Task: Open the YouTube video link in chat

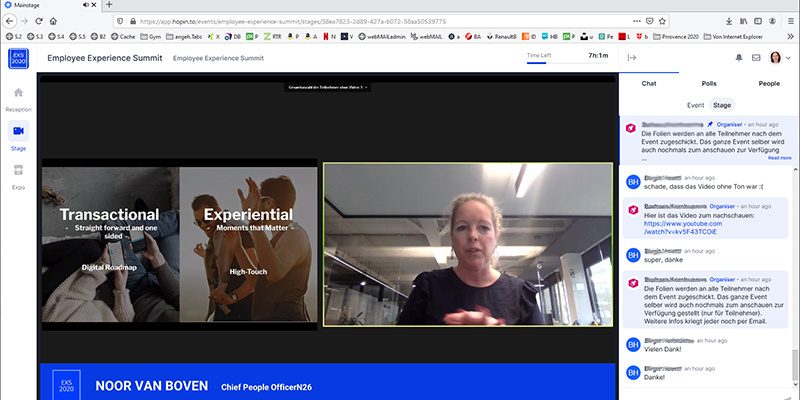Action: pos(683,228)
